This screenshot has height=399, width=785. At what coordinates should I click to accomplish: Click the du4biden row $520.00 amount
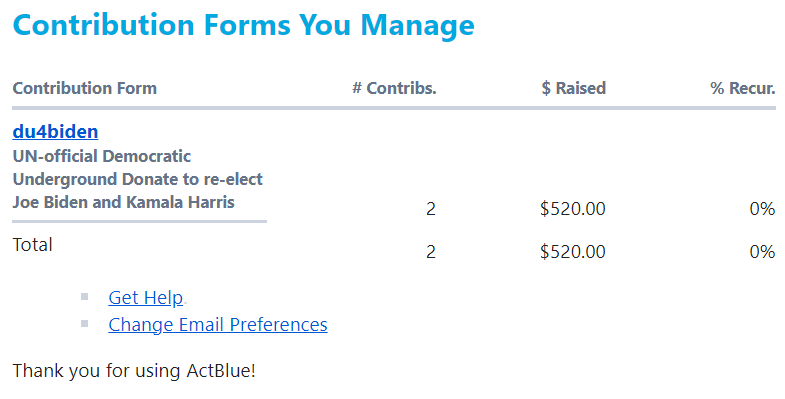pos(573,209)
